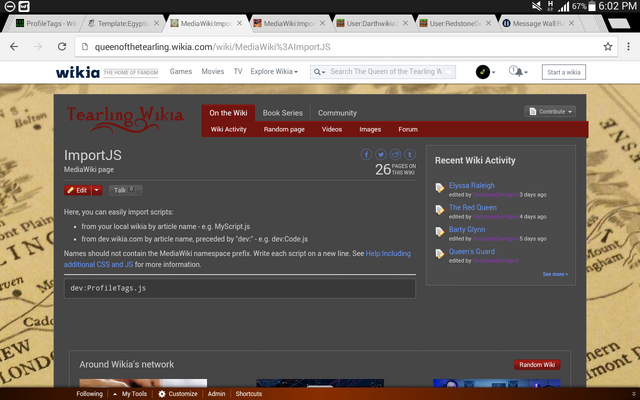This screenshot has height=400, width=640.
Task: Focus the browser address bar
Action: (x=346, y=47)
